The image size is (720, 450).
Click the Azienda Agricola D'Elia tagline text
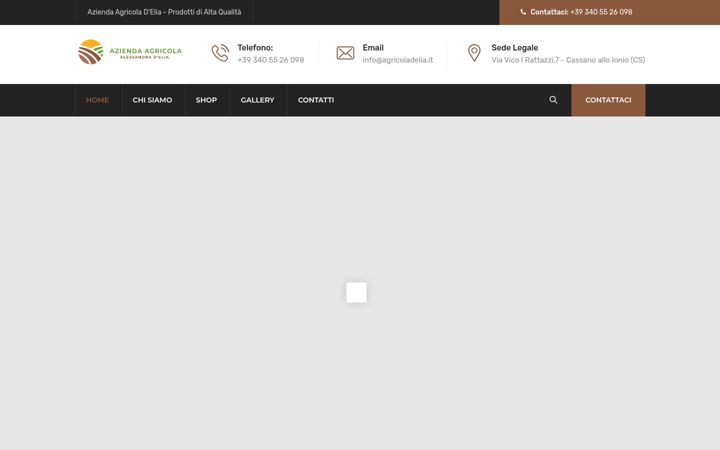click(164, 12)
